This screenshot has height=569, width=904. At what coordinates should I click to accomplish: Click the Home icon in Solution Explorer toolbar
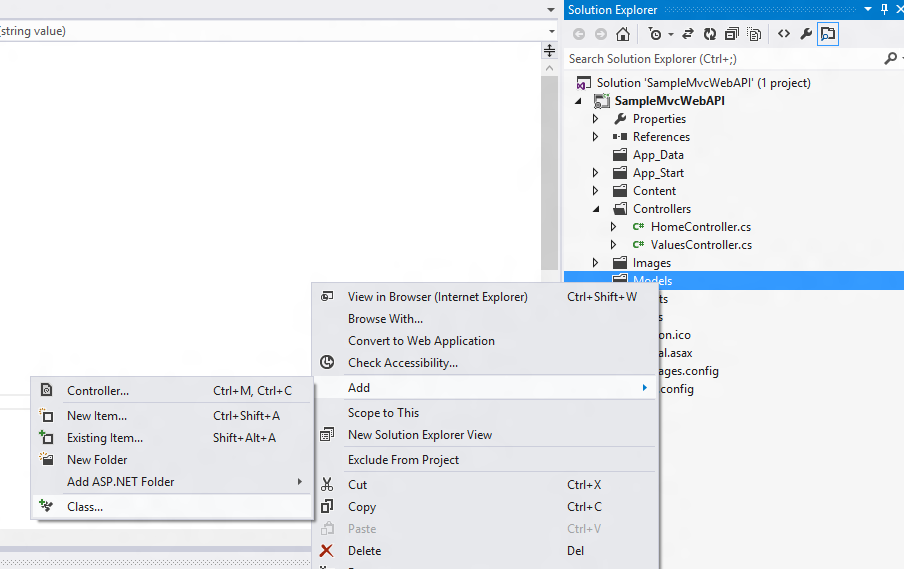click(623, 34)
